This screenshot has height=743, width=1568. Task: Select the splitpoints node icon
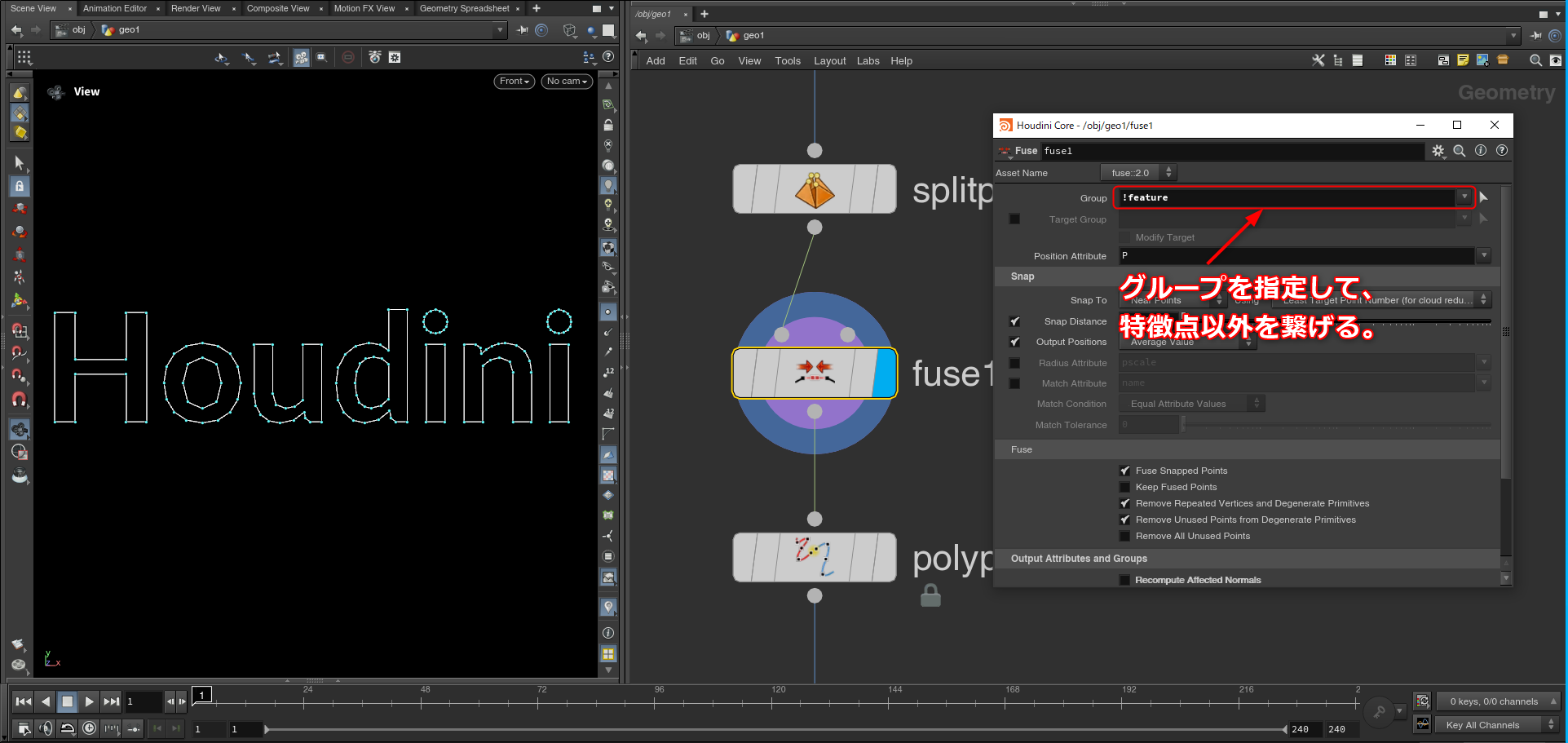click(815, 189)
